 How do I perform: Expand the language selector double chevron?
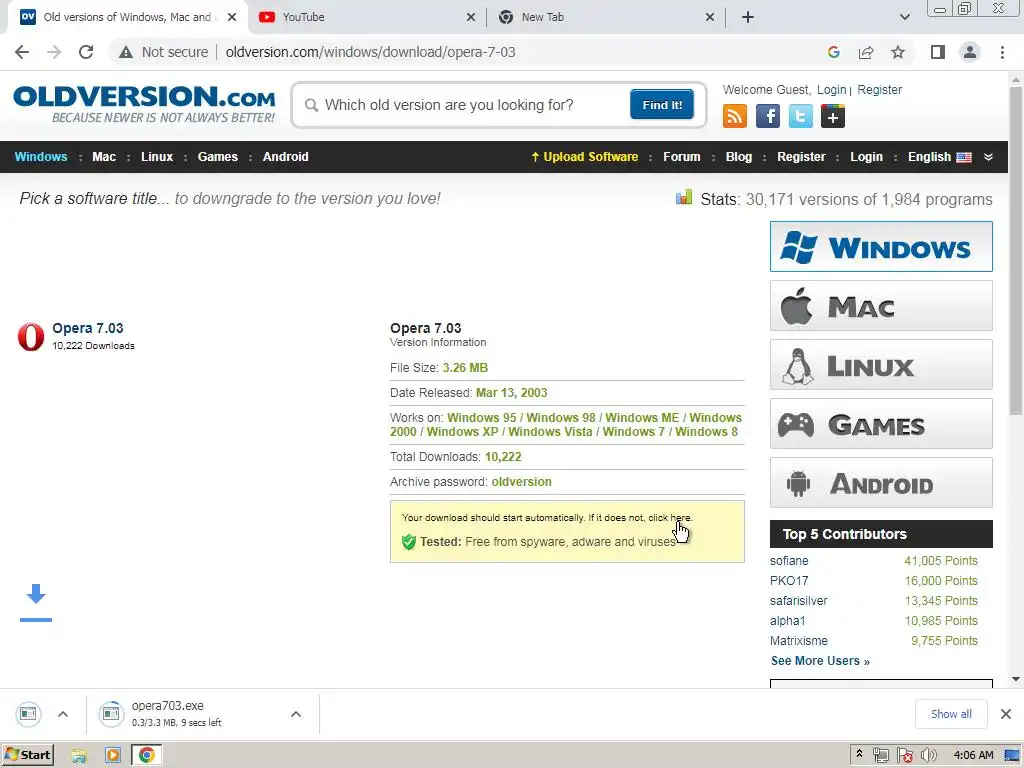pyautogui.click(x=988, y=157)
